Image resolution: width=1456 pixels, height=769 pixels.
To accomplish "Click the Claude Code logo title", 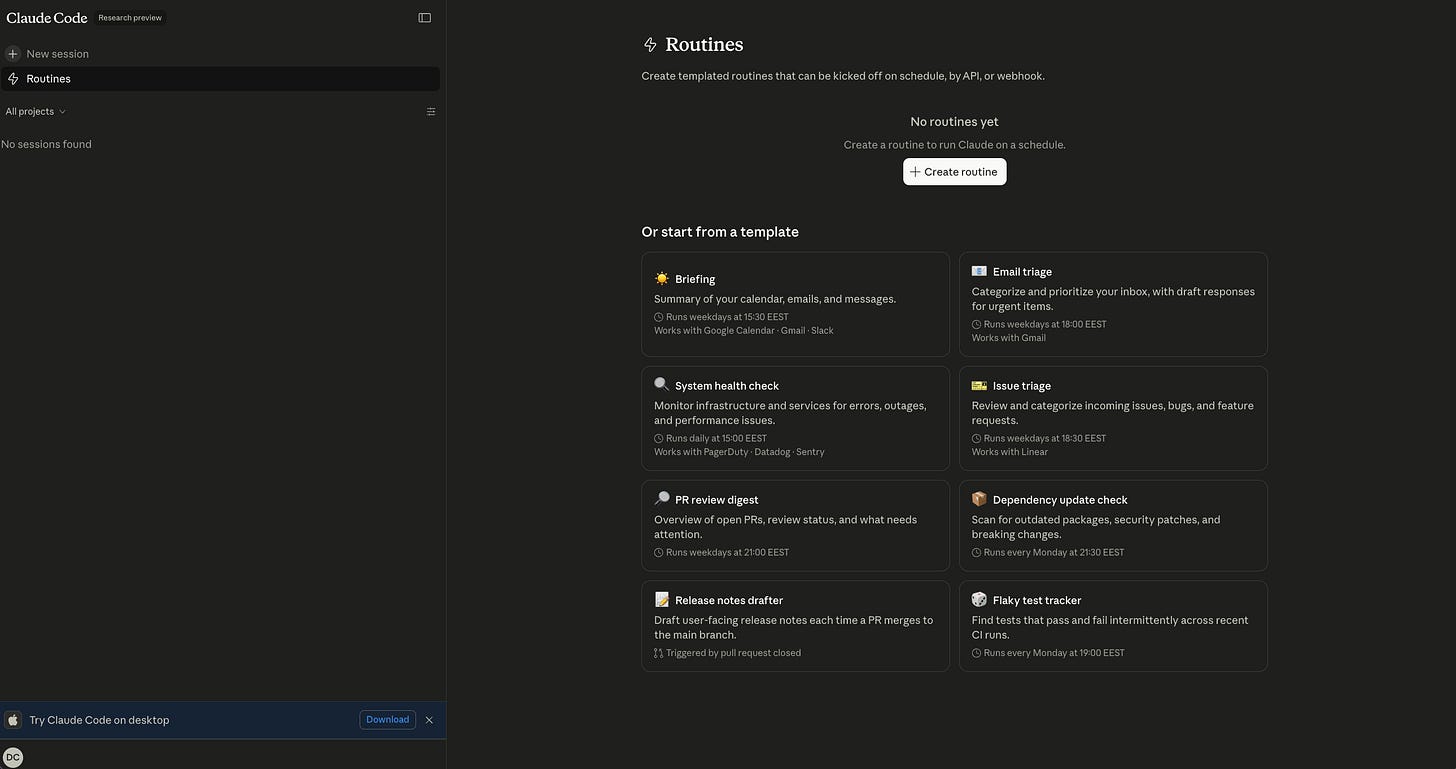I will (x=47, y=18).
